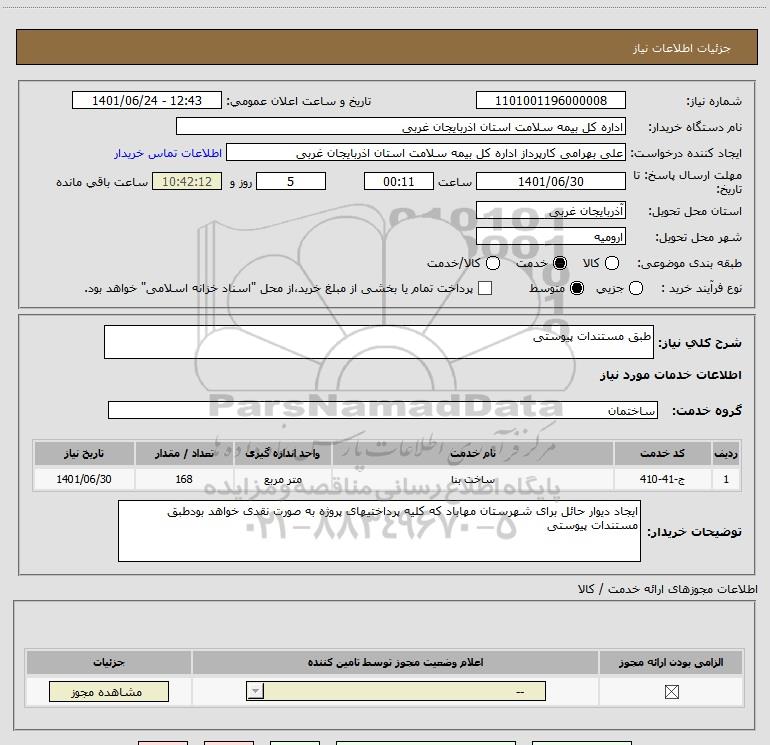Toggle the الزامی بودن ارائه مجوز checkbox

pos(671,692)
